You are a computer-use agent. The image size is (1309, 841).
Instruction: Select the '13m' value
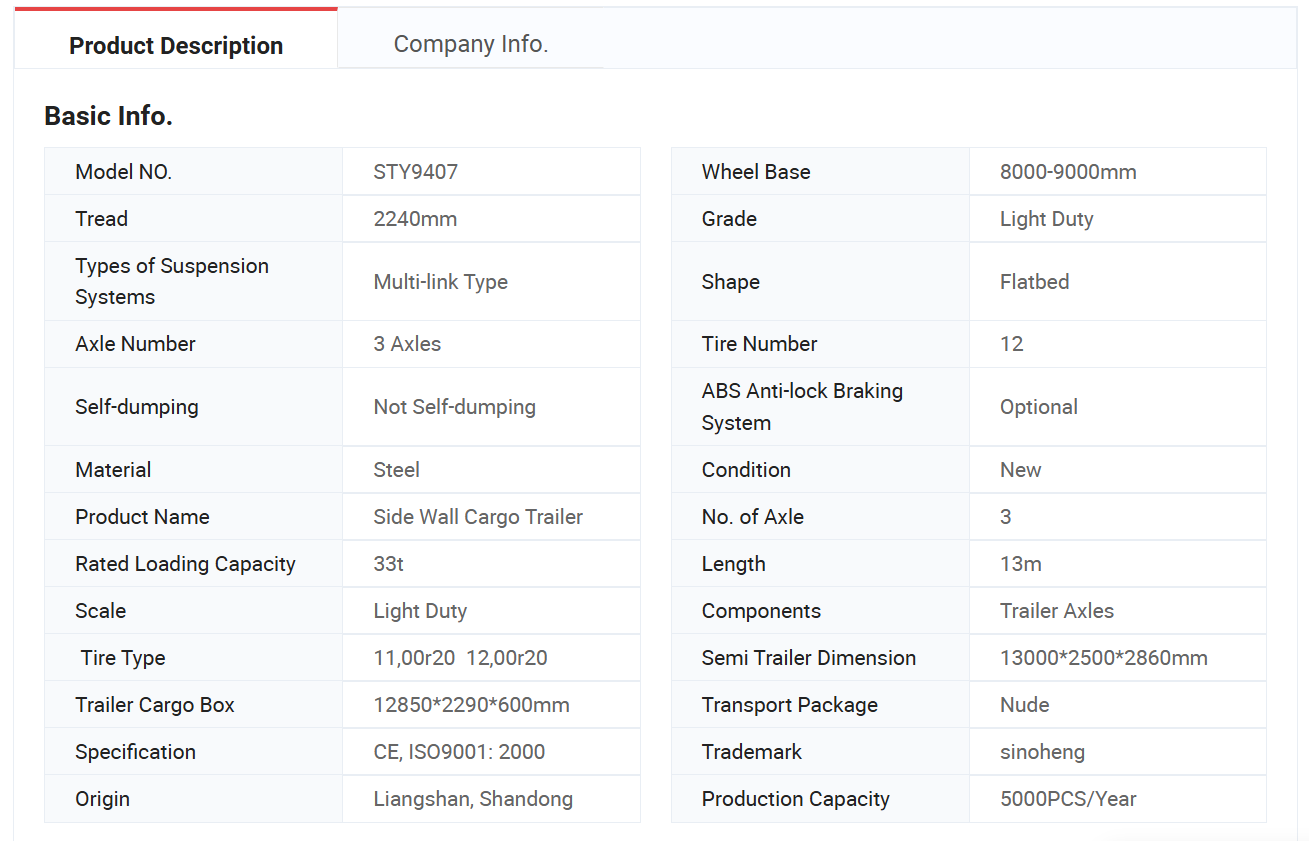1021,564
